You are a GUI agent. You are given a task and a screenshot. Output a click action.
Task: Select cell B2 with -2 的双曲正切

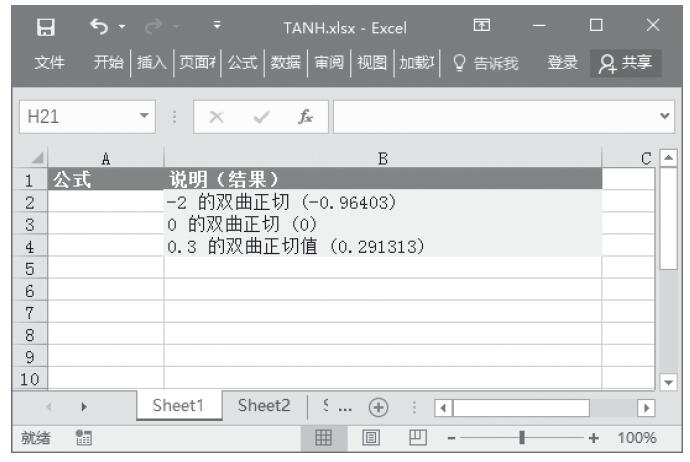383,202
